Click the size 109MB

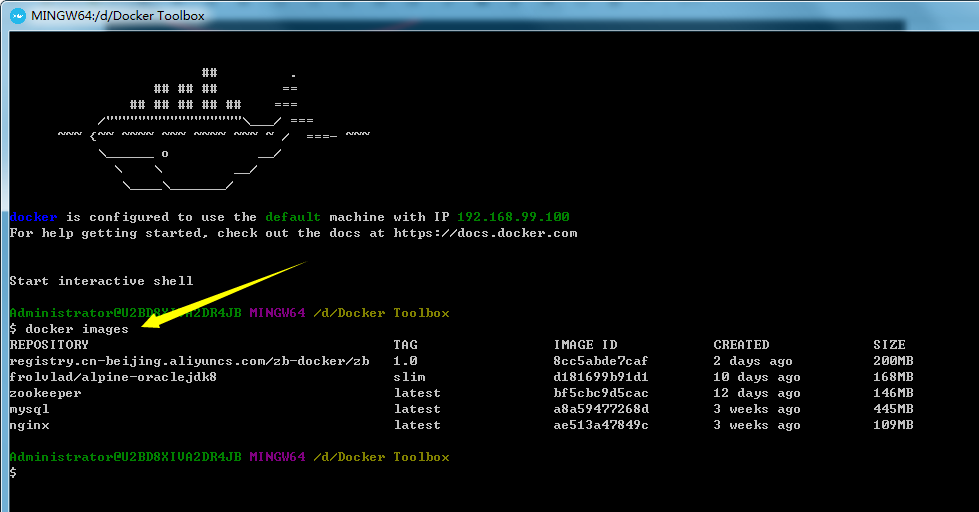click(893, 425)
